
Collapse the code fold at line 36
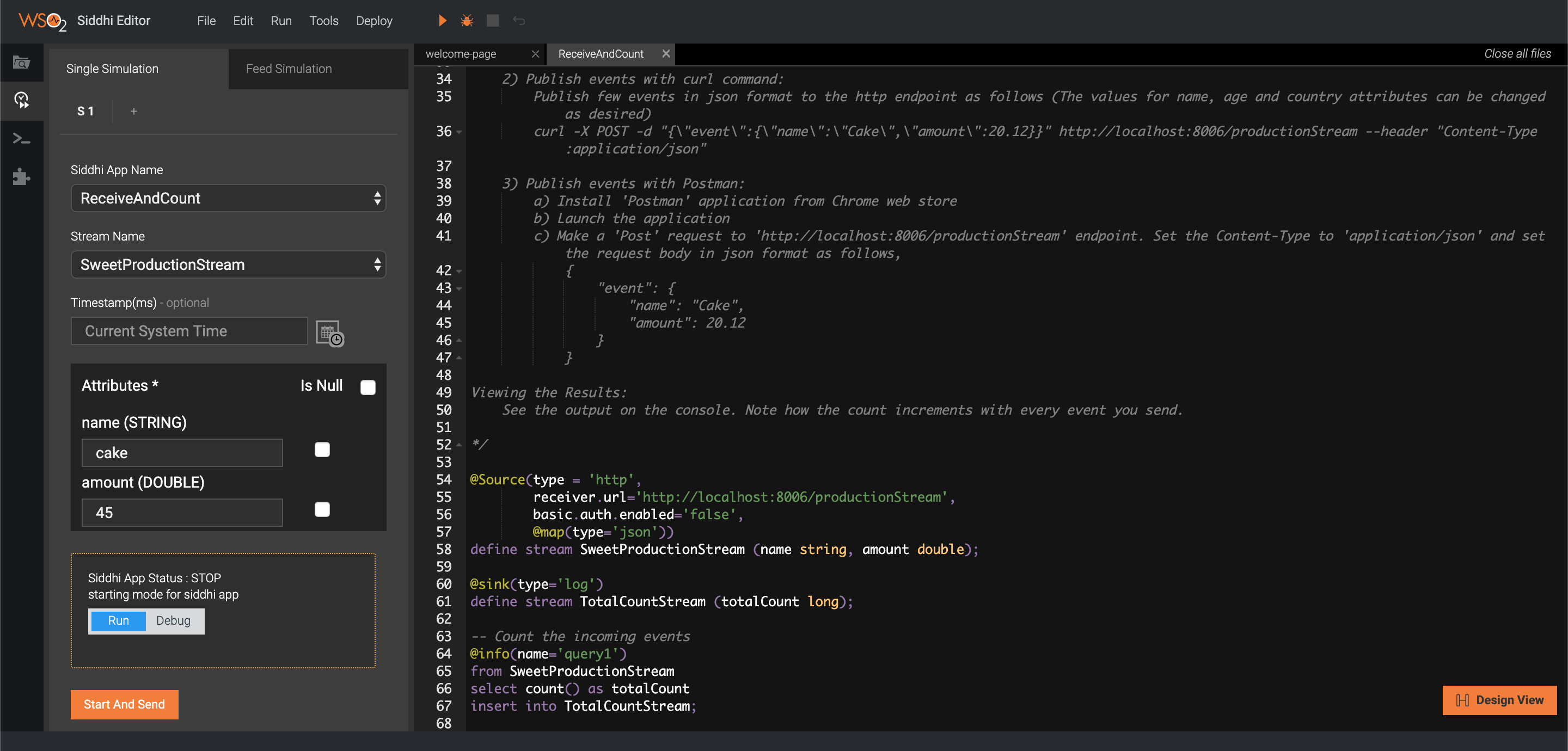(459, 132)
